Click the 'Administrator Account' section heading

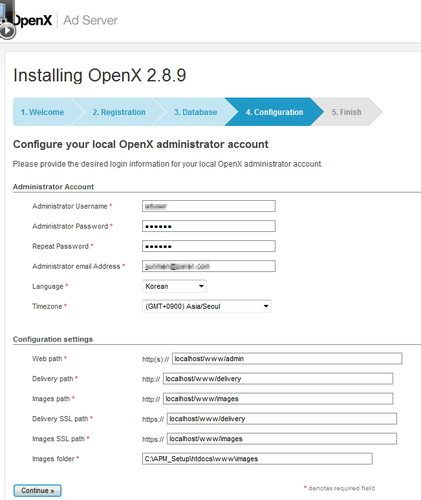point(53,187)
